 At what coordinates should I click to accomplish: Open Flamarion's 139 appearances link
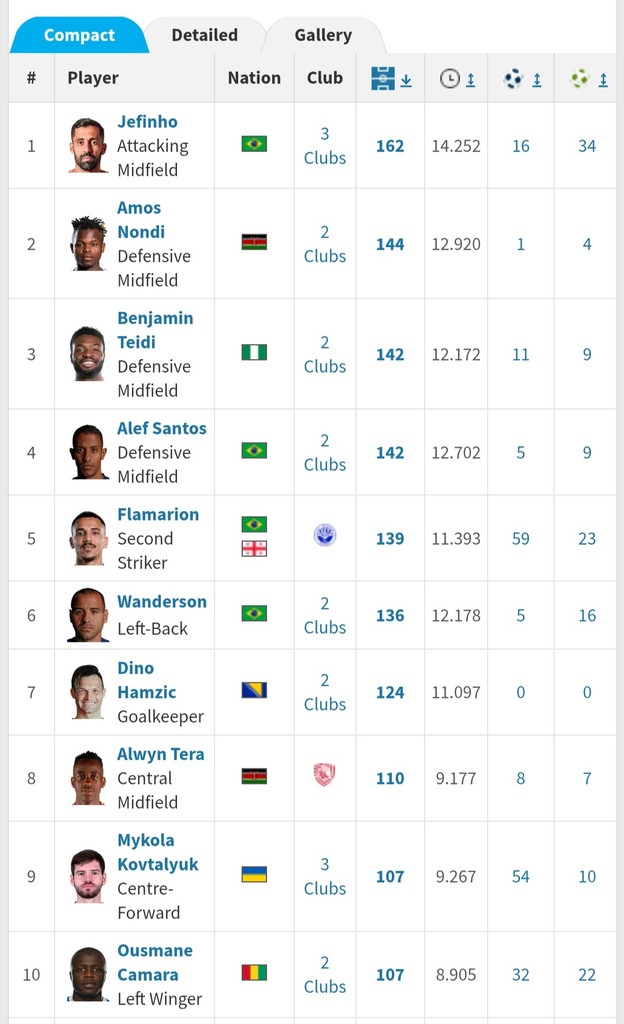[390, 539]
